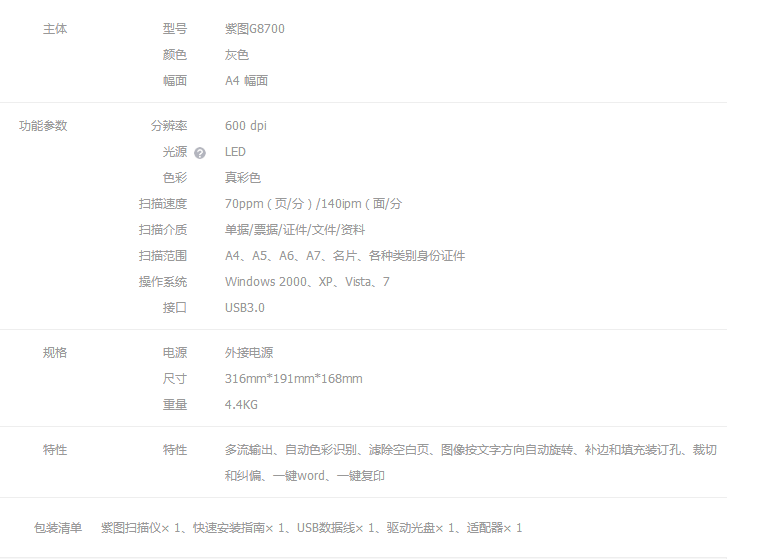Select the interface value USB3.0
The width and height of the screenshot is (757, 559).
(x=245, y=307)
